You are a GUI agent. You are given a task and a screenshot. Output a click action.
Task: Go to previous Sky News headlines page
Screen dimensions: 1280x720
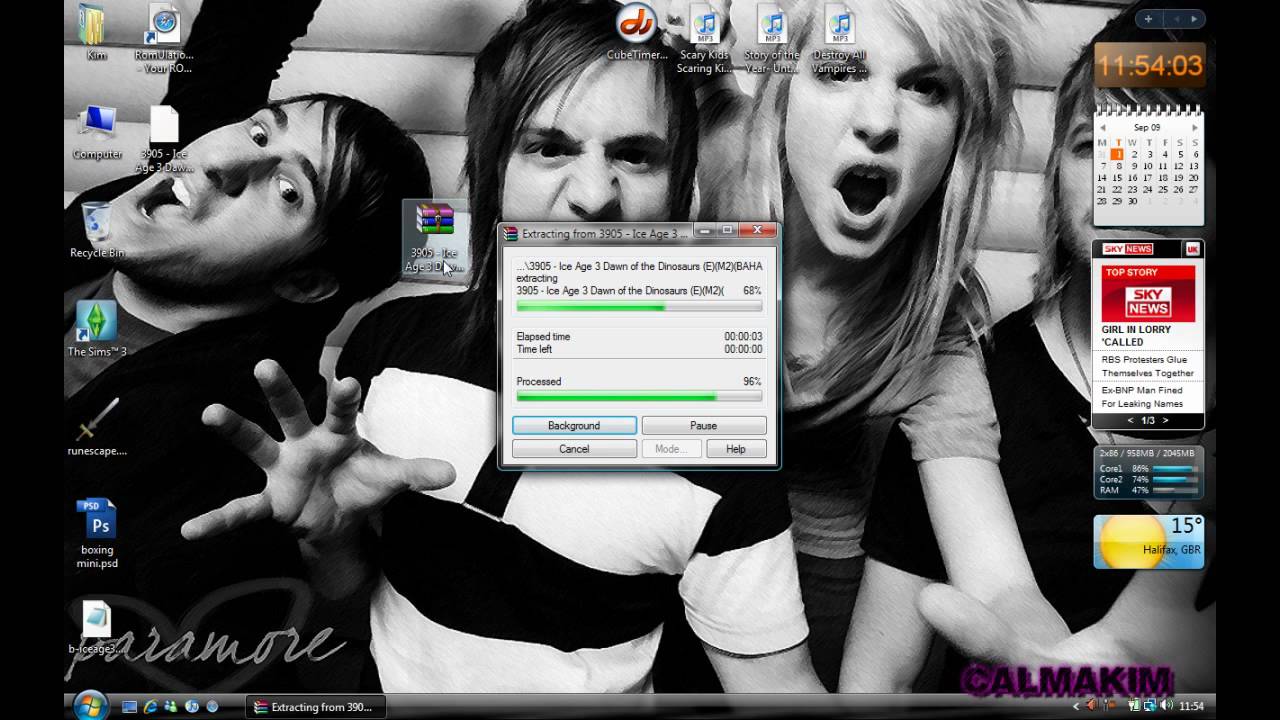click(x=1131, y=421)
